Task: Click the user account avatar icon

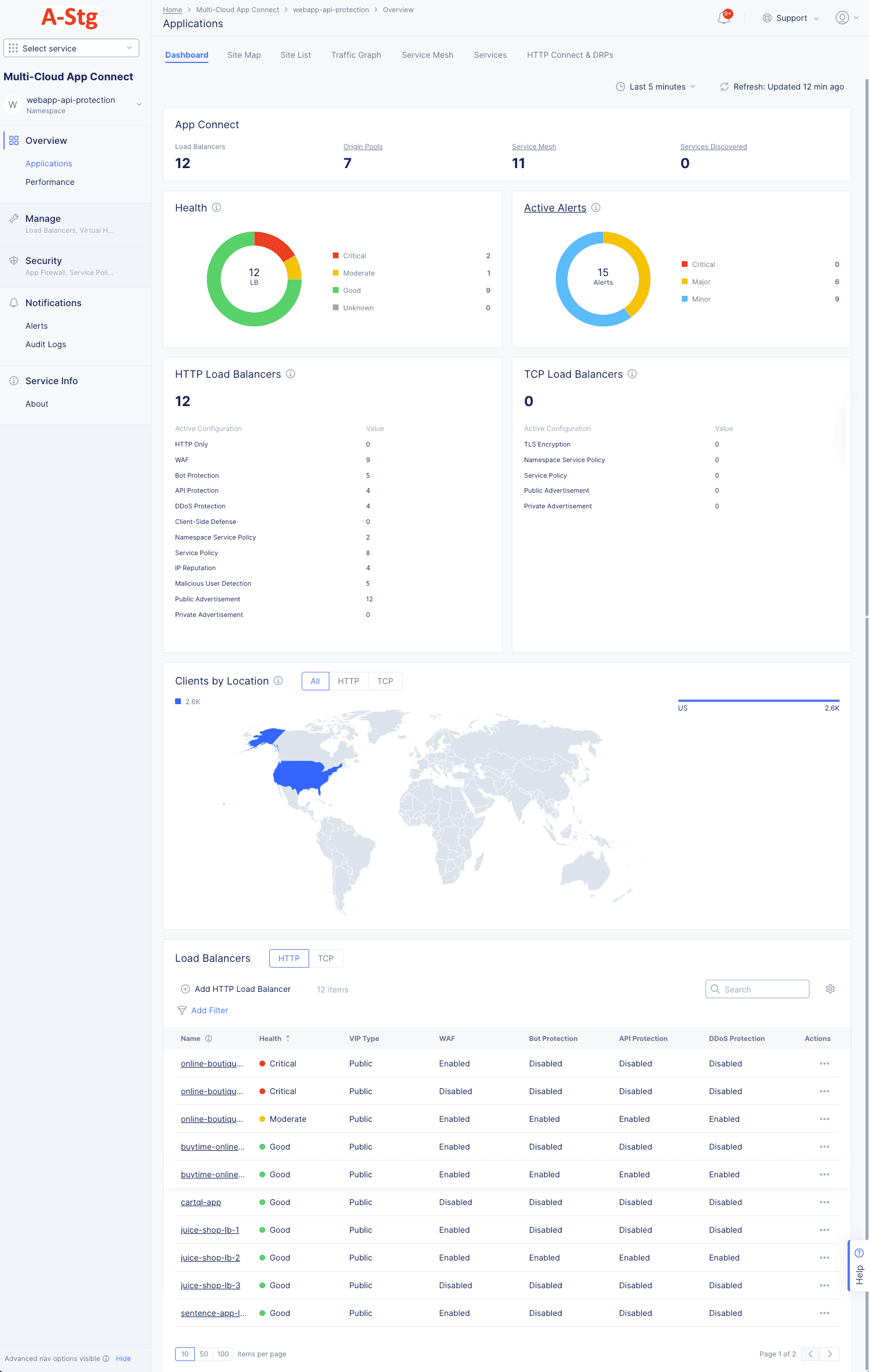Action: pos(842,18)
